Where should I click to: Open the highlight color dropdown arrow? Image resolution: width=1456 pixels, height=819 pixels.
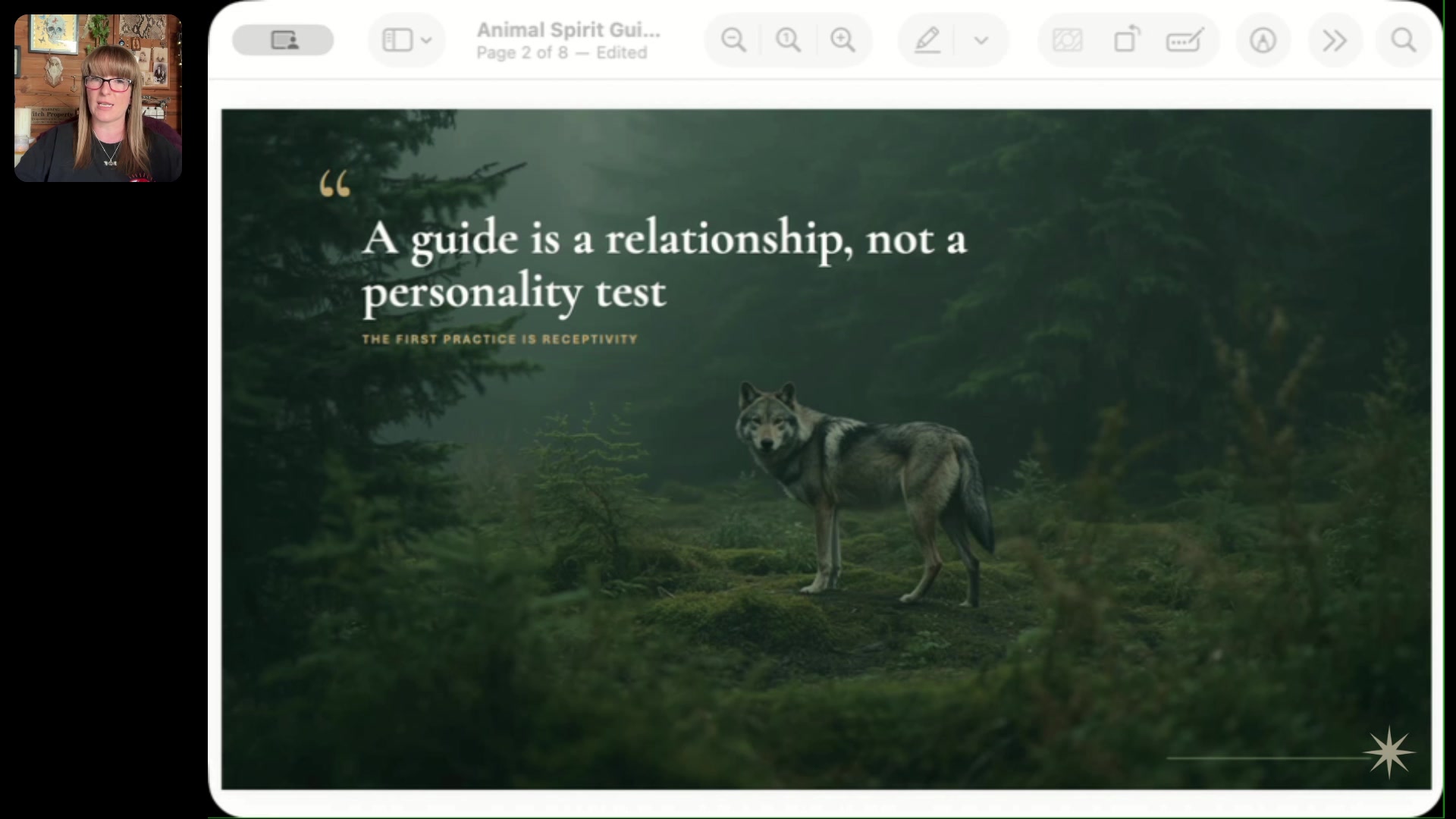(x=981, y=40)
